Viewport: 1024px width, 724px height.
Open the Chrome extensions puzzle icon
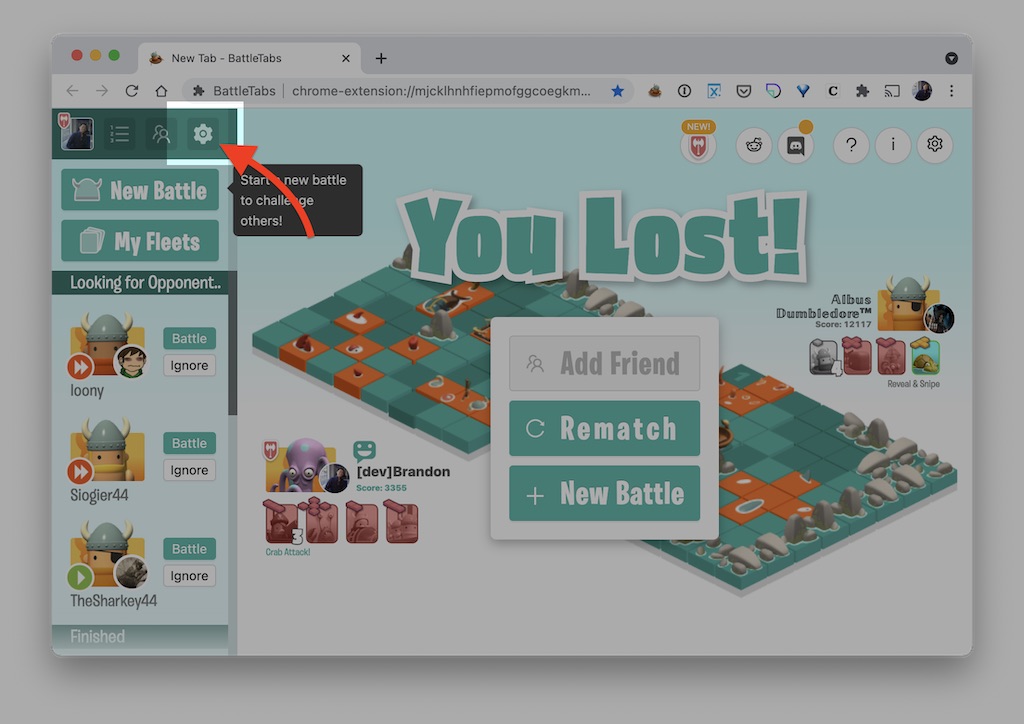(x=862, y=91)
